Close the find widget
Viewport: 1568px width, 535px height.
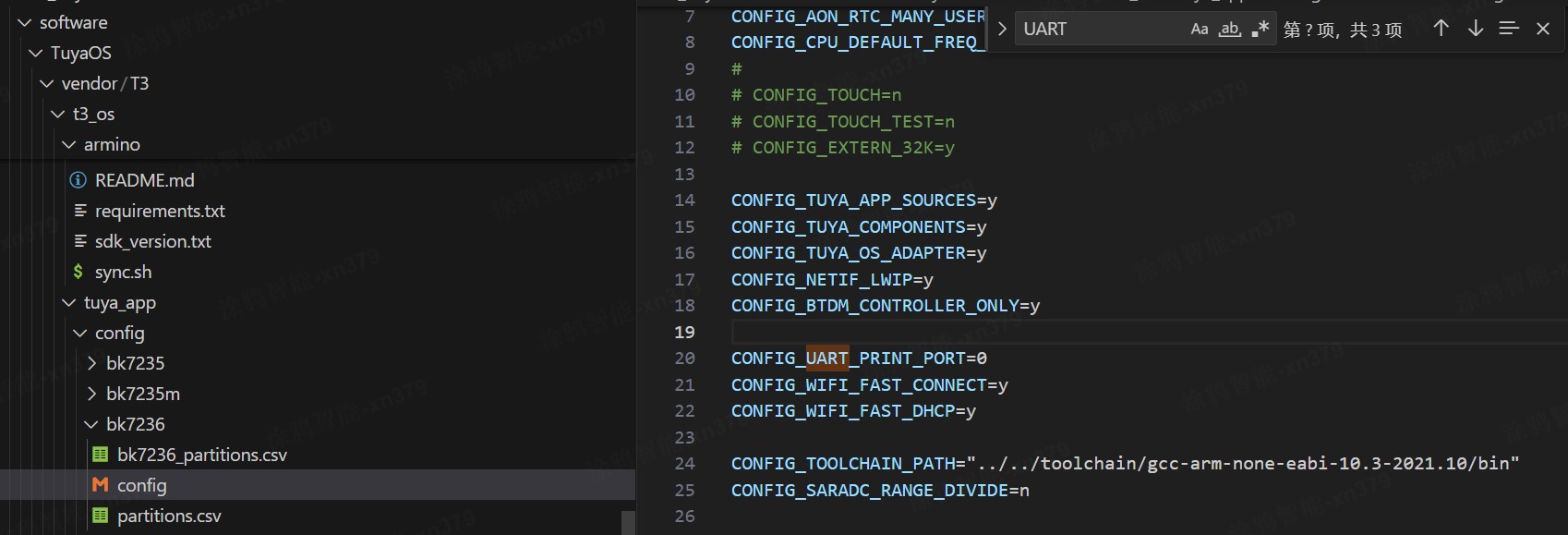[x=1542, y=29]
